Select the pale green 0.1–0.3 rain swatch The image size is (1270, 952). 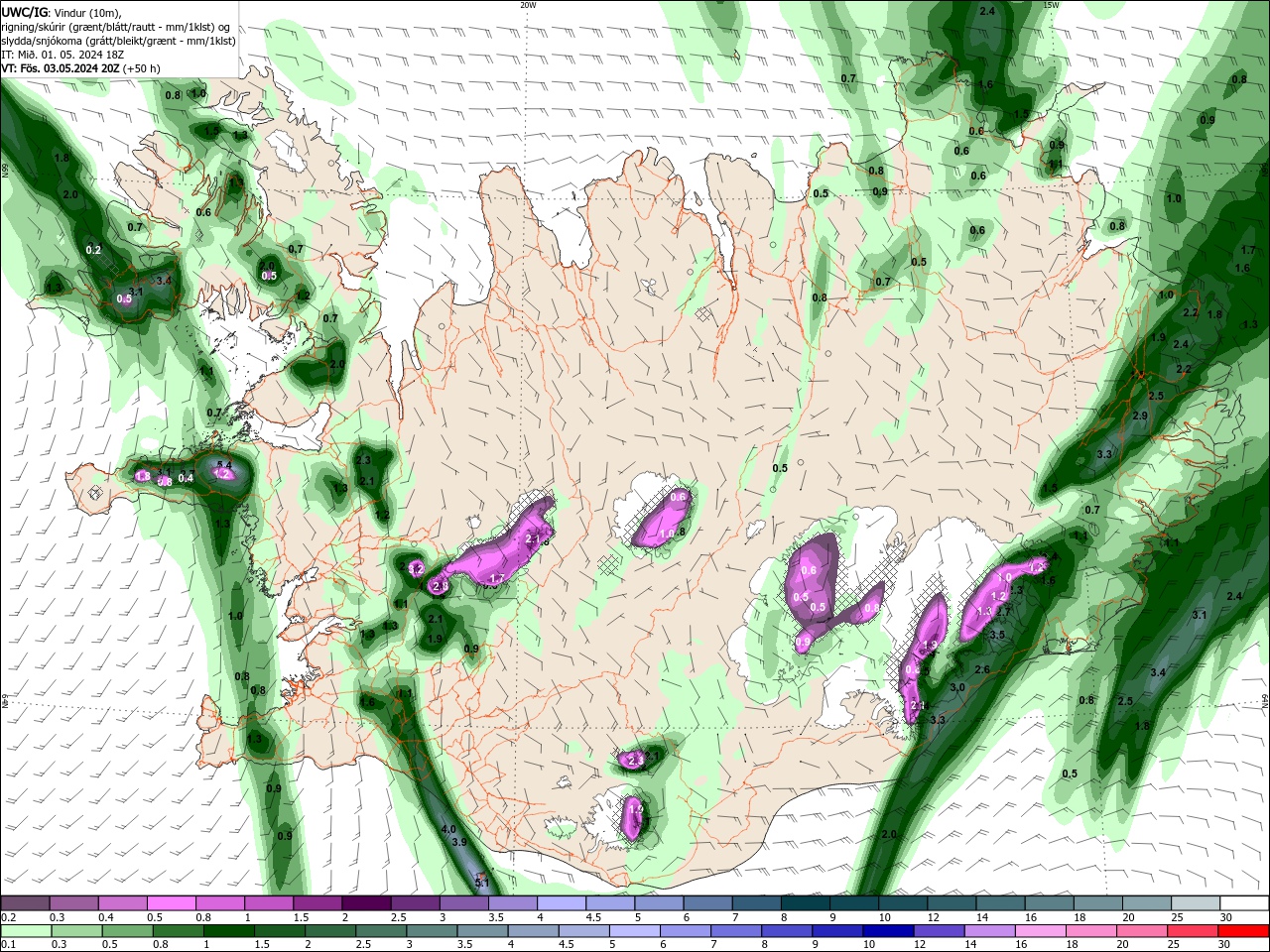click(x=26, y=931)
